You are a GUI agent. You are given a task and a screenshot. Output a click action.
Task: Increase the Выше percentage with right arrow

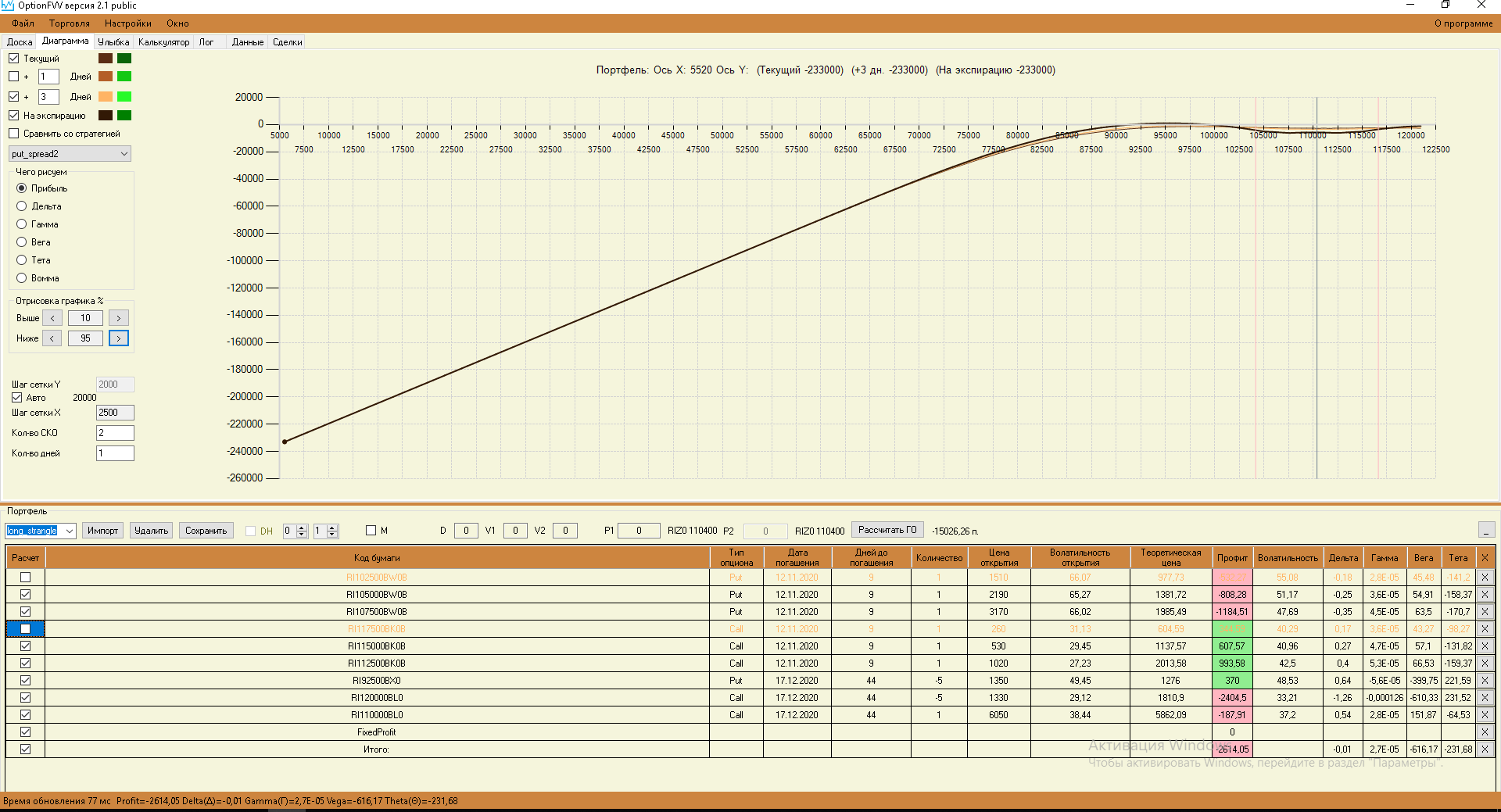(119, 318)
